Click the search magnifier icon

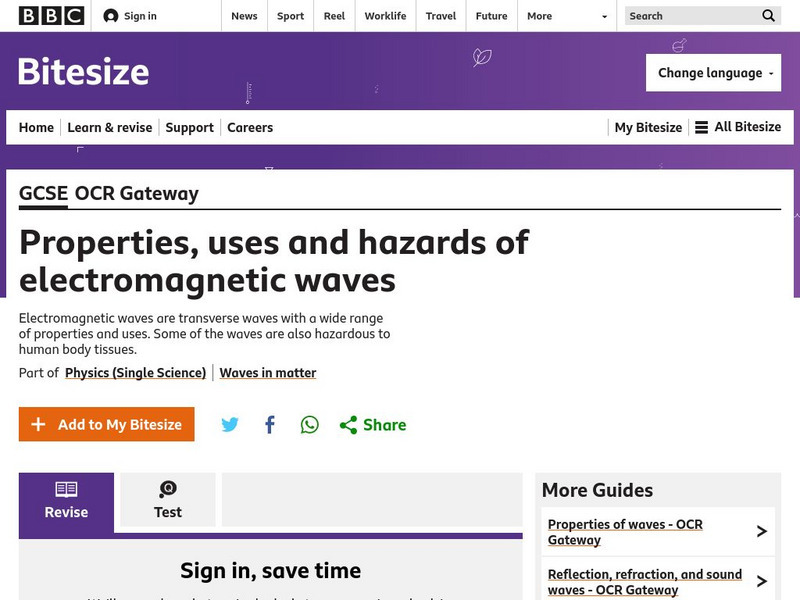768,16
